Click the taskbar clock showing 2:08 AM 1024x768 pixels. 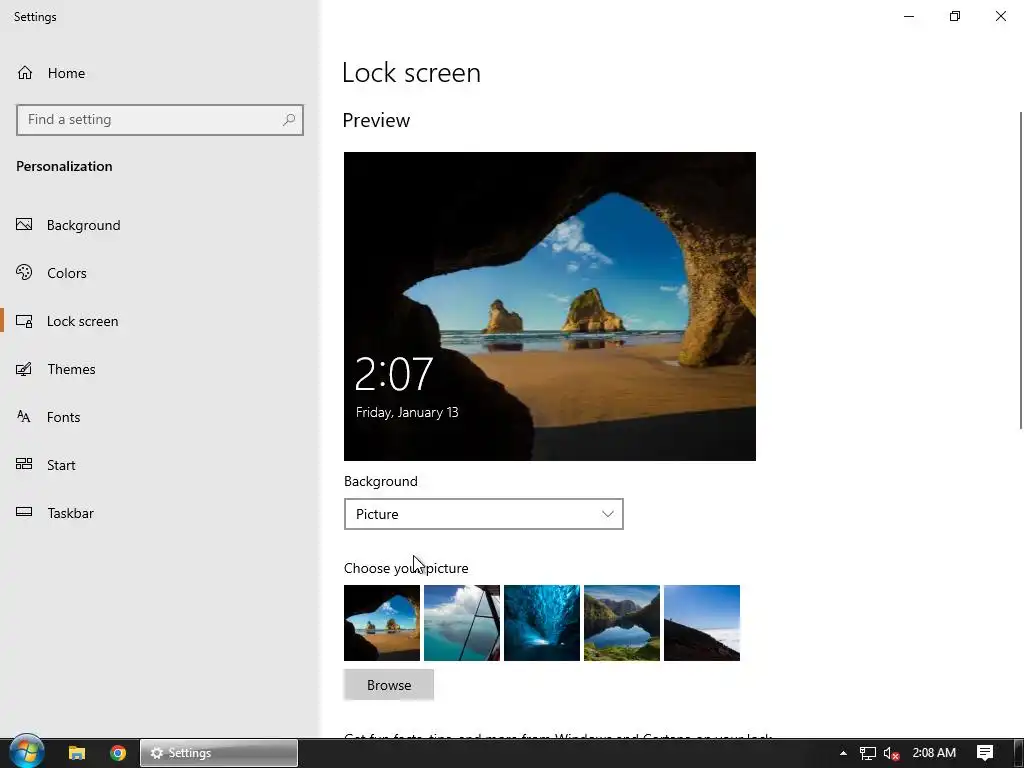click(934, 753)
